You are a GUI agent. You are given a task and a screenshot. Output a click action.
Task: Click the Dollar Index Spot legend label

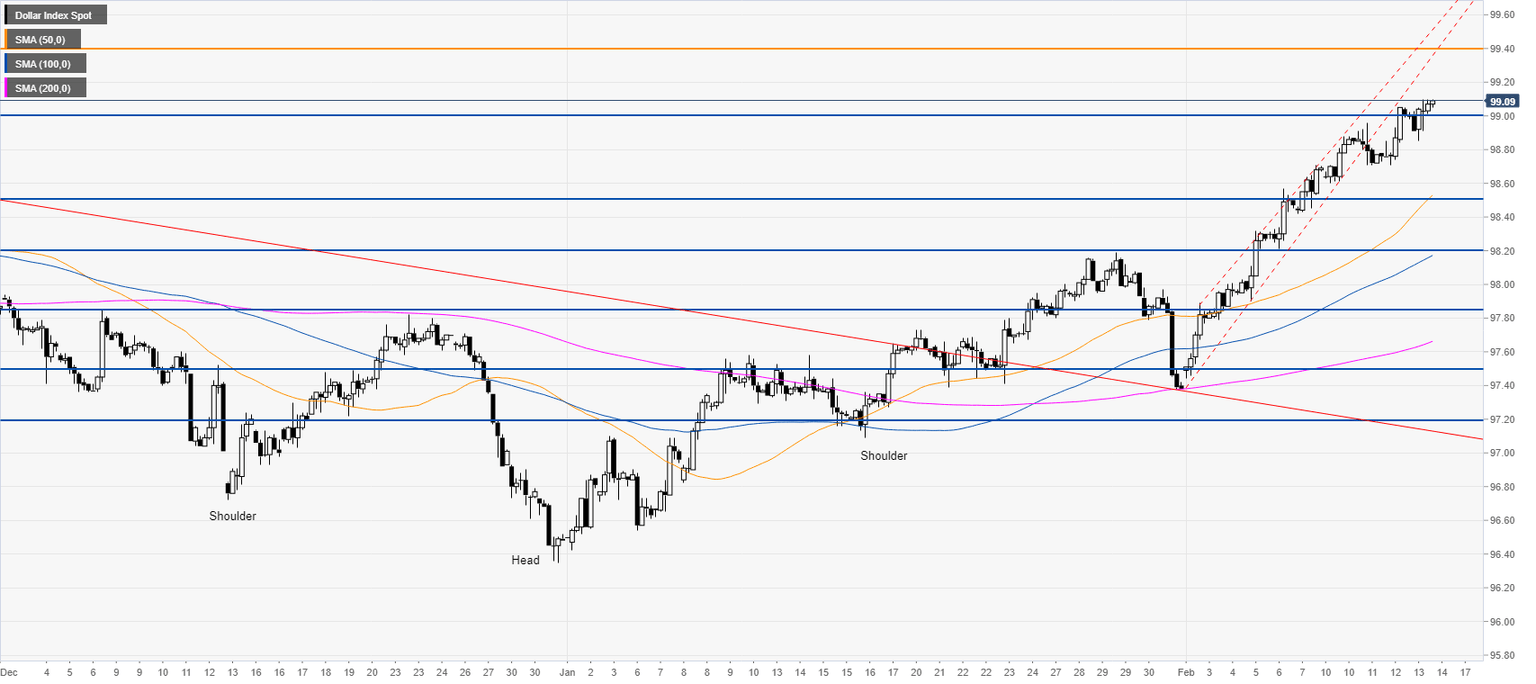56,15
